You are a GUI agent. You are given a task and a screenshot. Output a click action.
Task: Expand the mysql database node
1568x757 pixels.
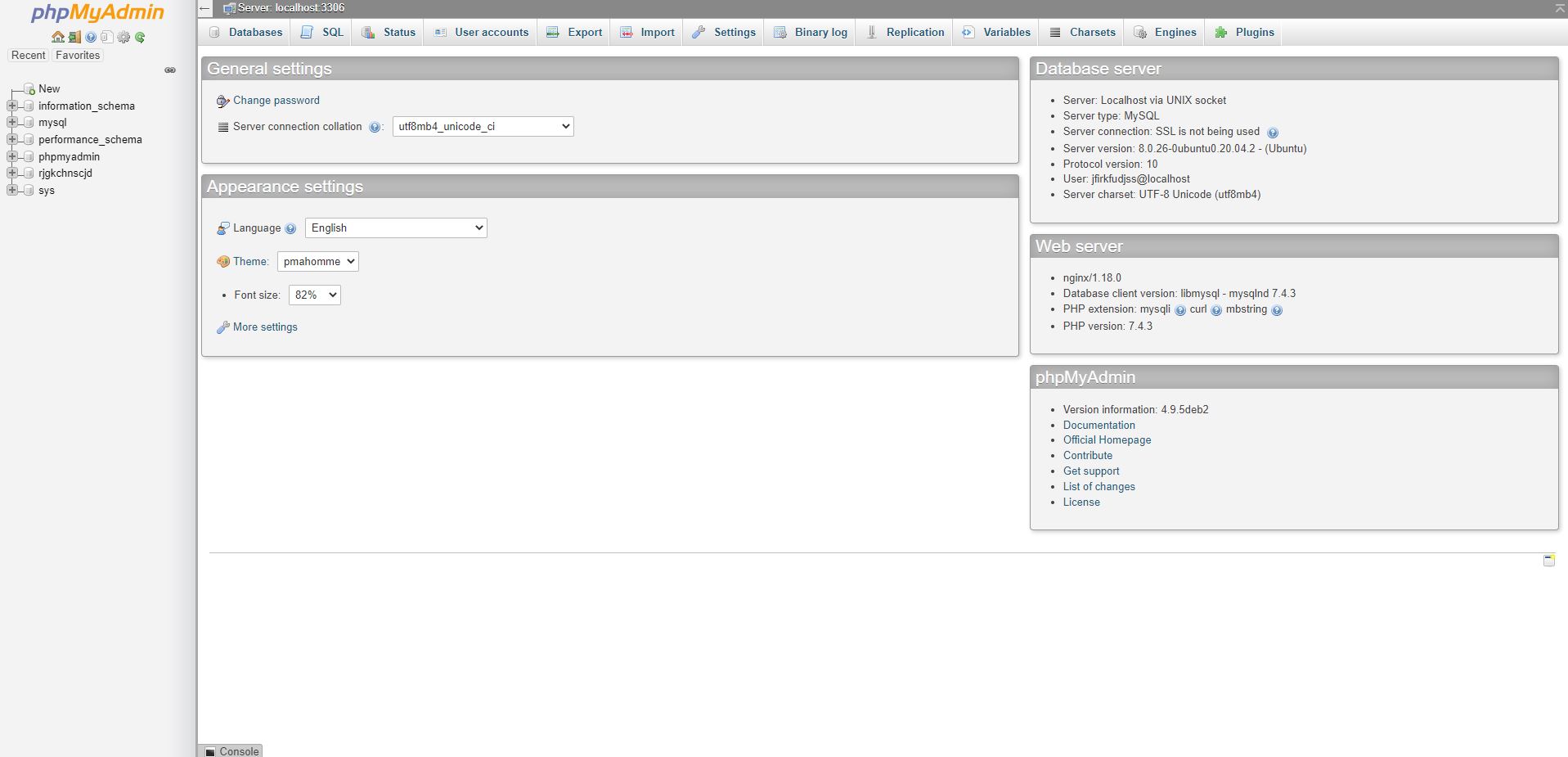[11, 122]
